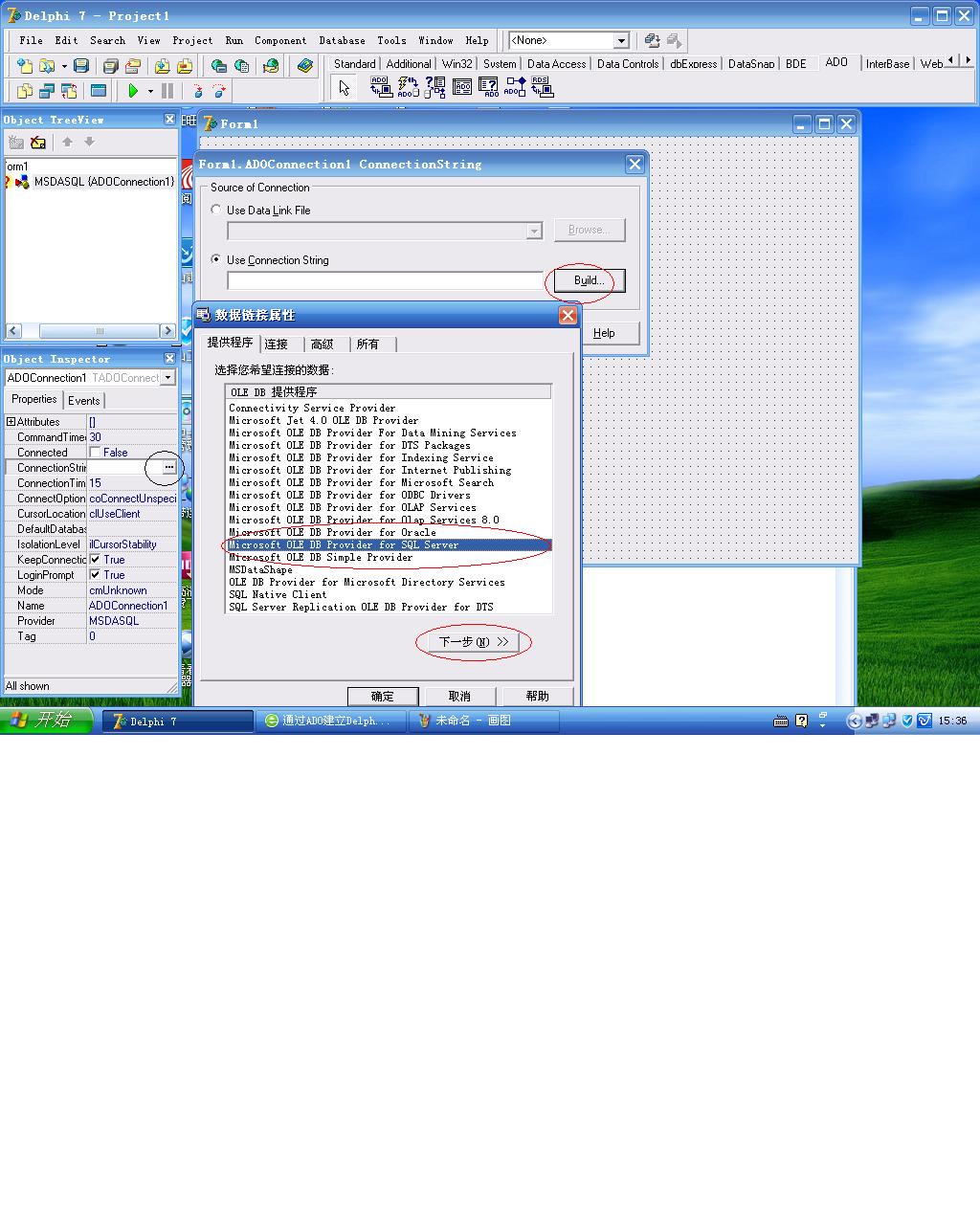The height and width of the screenshot is (1221, 980).
Task: Select the ADOQuery component icon
Action: click(488, 87)
